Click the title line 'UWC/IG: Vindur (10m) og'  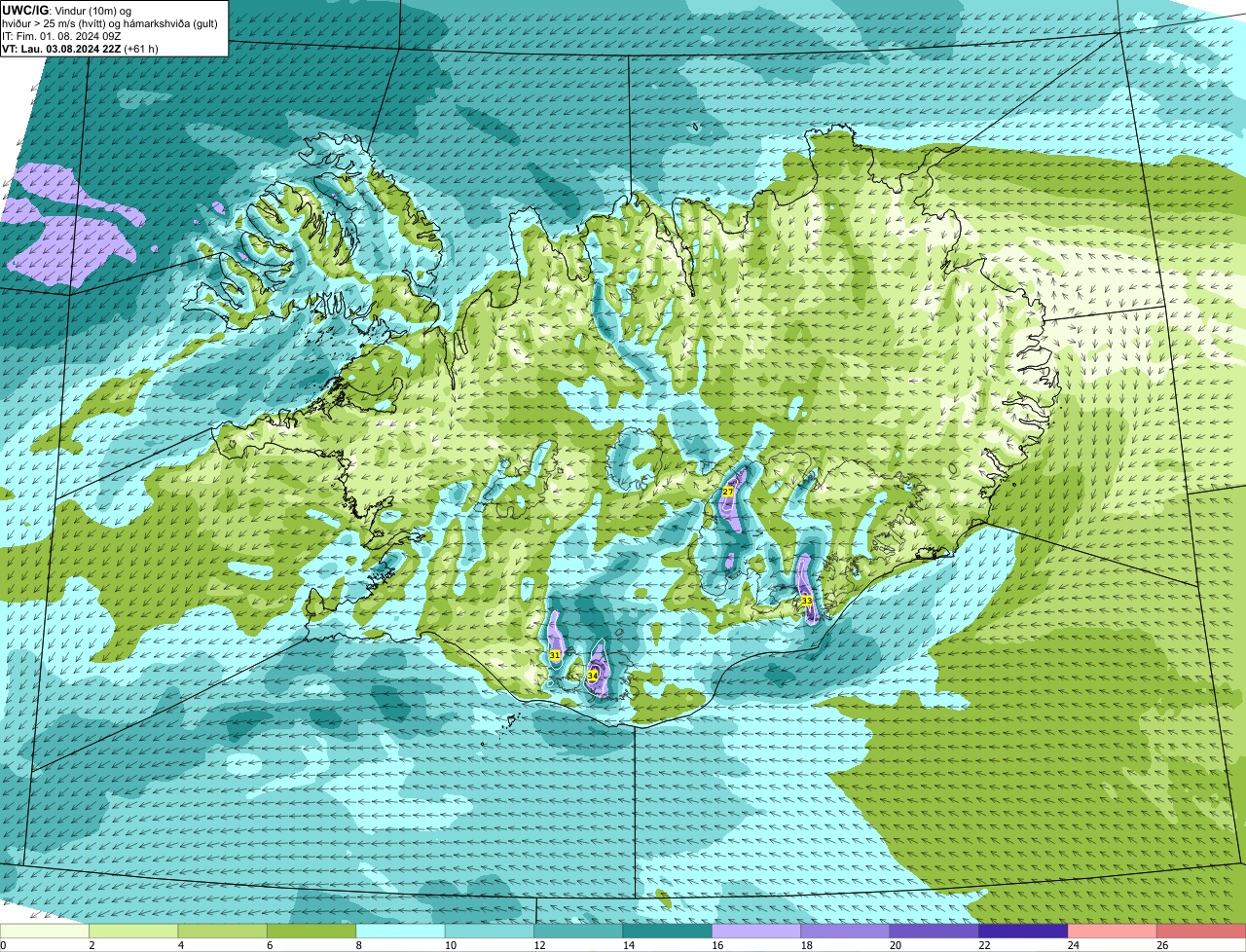click(68, 10)
